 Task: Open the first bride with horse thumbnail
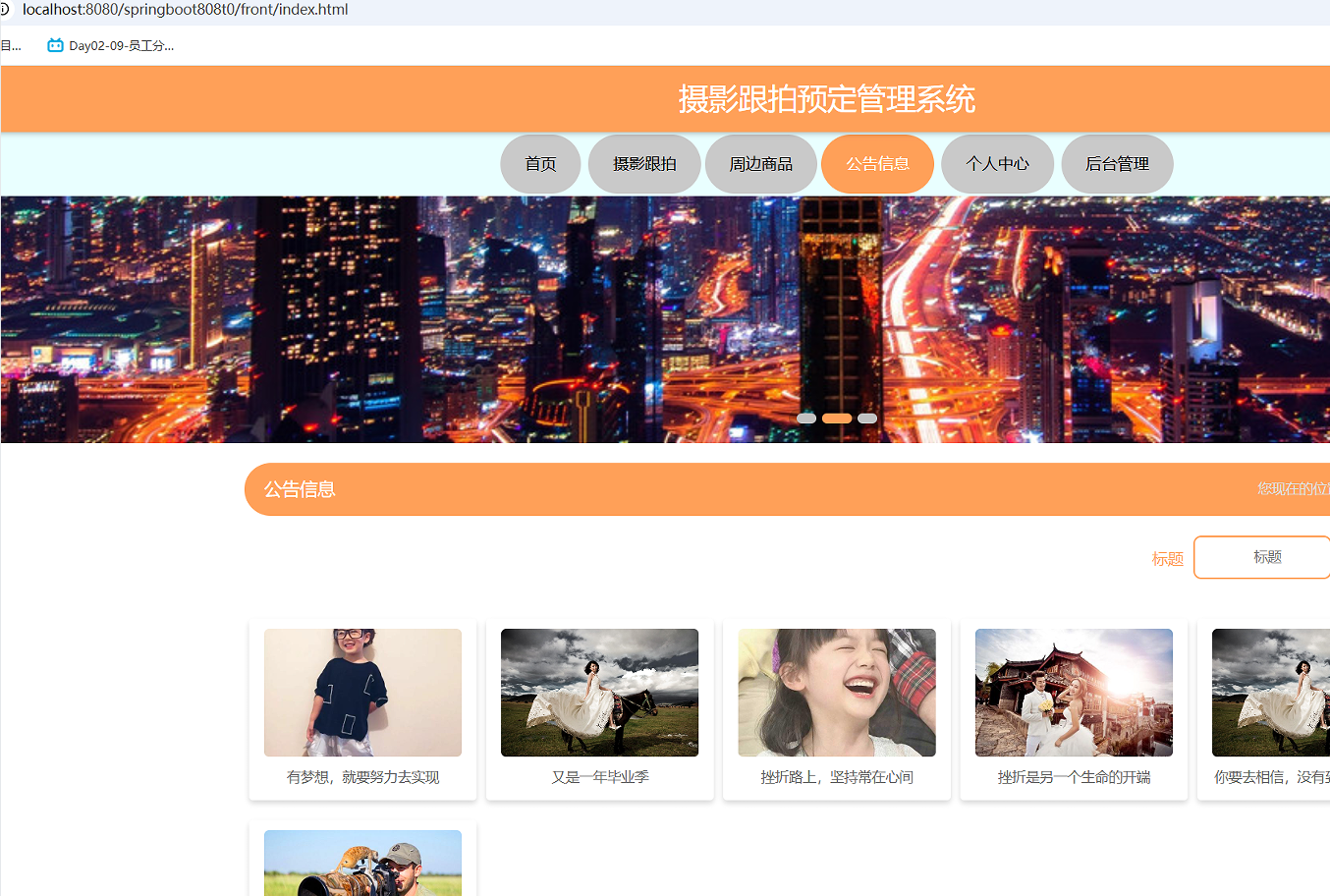(599, 693)
